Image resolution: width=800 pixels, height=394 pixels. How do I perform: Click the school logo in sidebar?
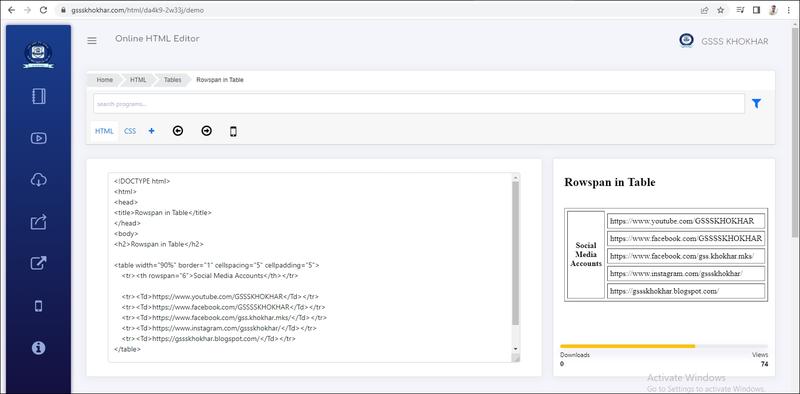(x=39, y=55)
